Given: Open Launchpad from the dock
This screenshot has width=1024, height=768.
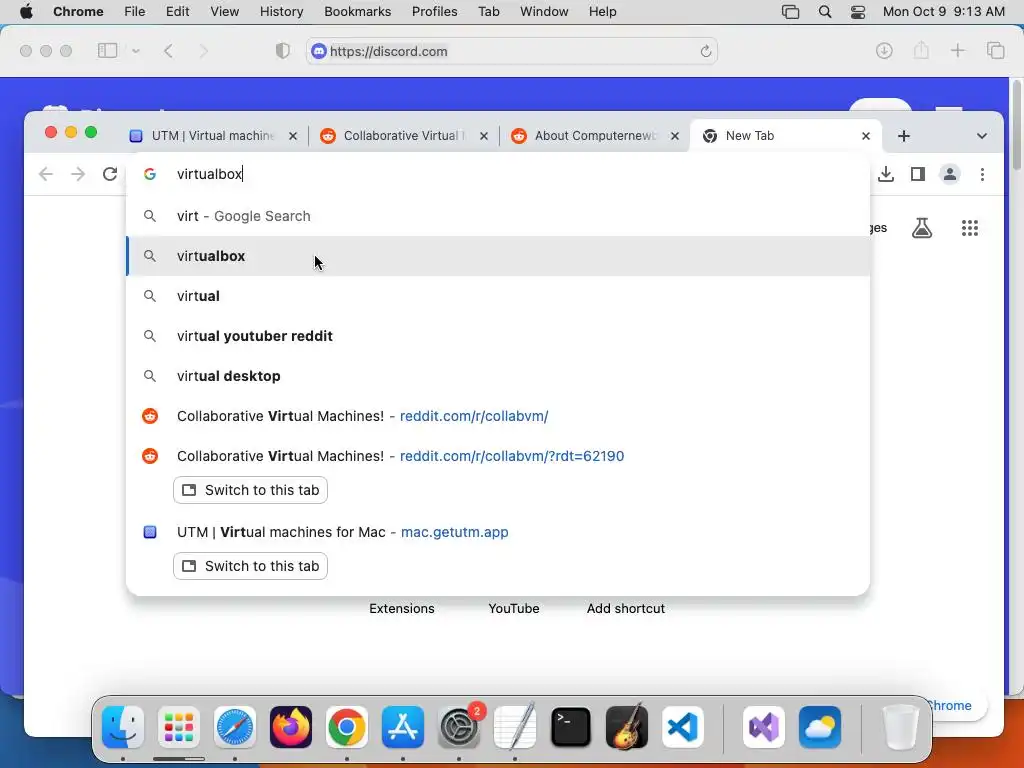Looking at the screenshot, I should [x=179, y=727].
